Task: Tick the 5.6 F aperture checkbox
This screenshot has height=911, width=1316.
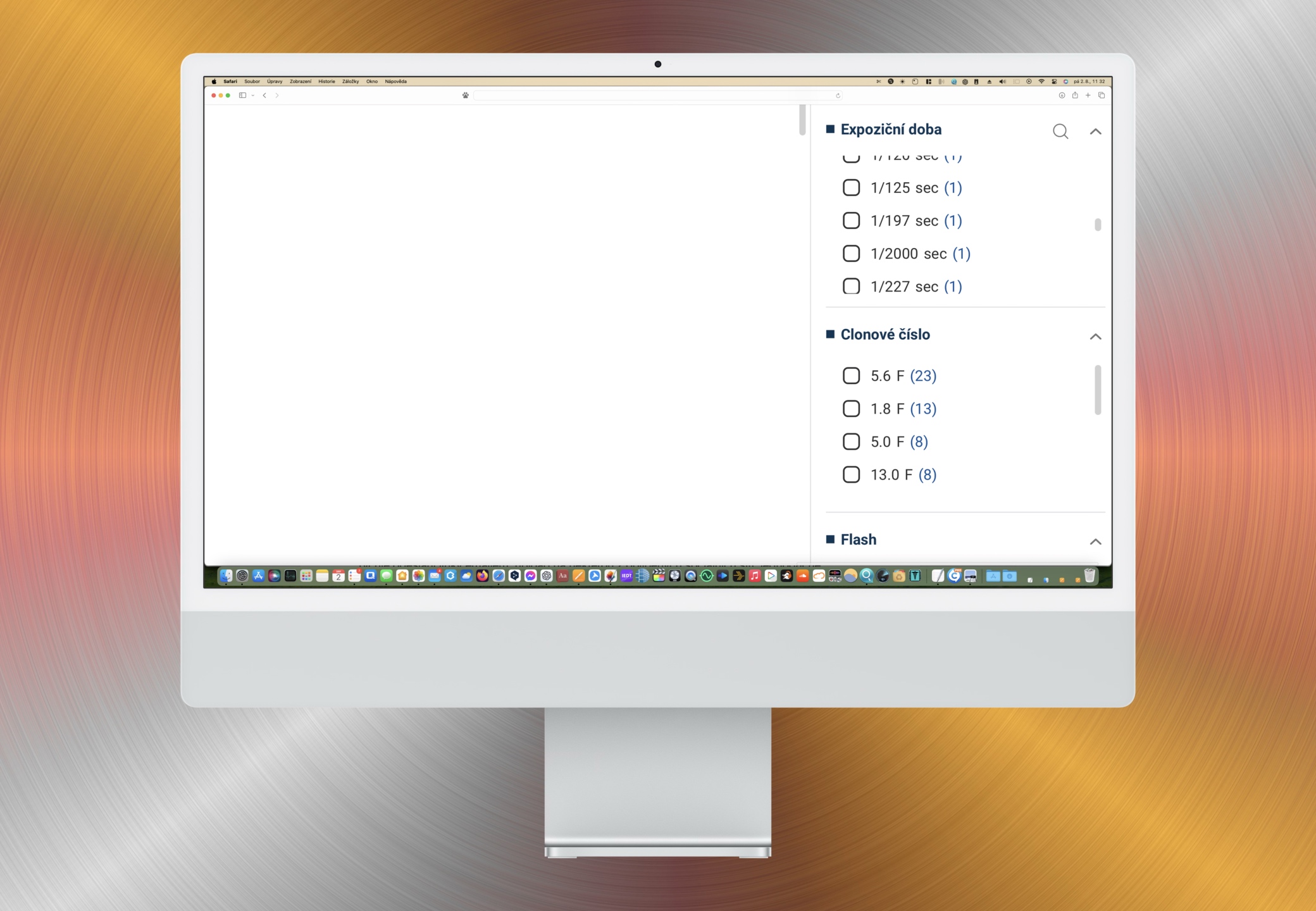Action: pyautogui.click(x=851, y=376)
